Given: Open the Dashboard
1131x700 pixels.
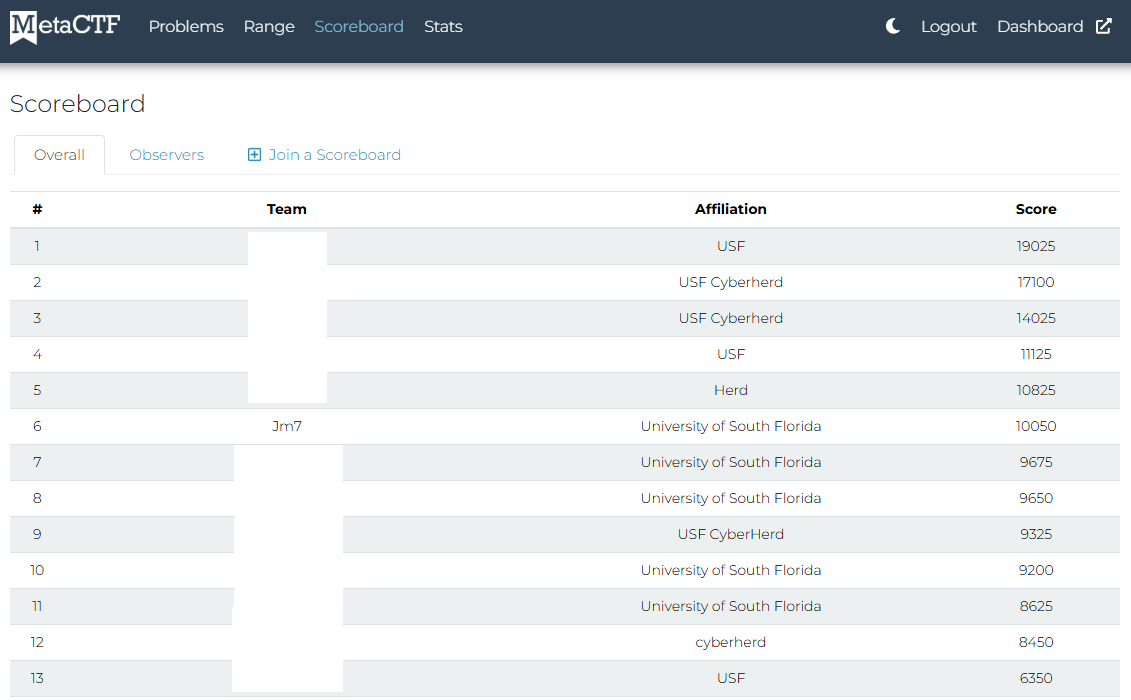Looking at the screenshot, I should (x=1040, y=27).
